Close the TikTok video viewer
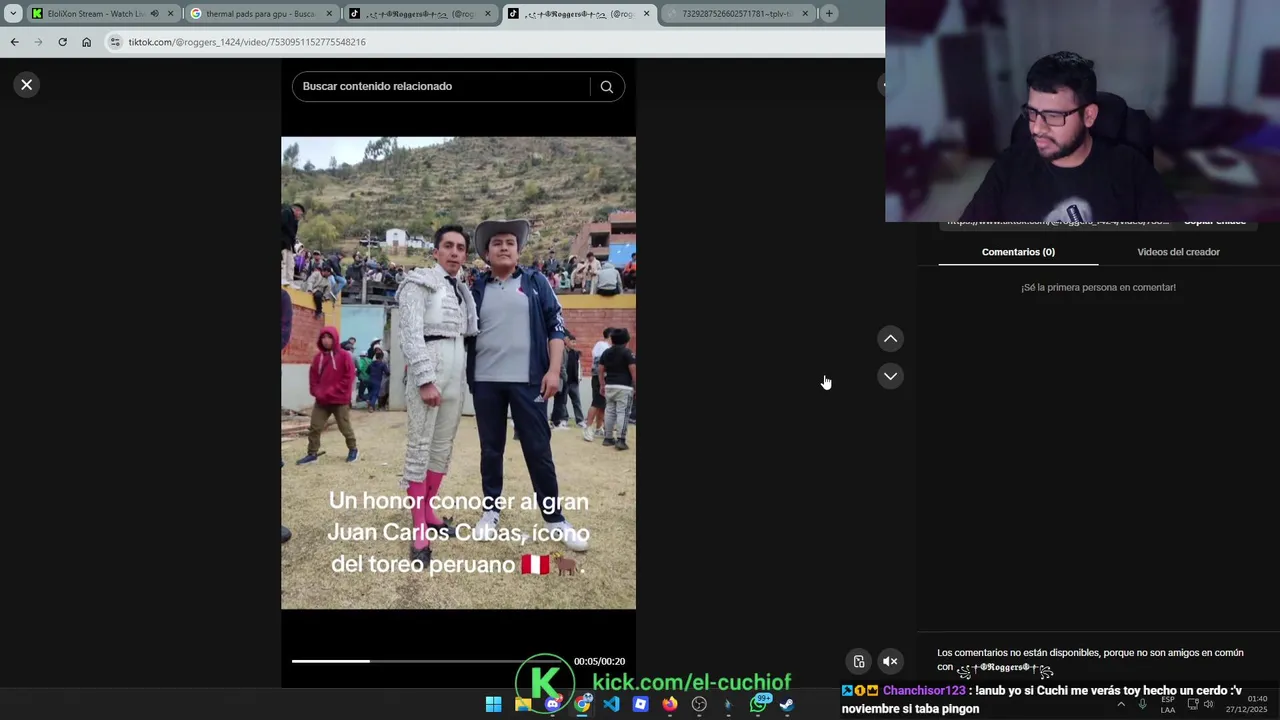 [27, 85]
